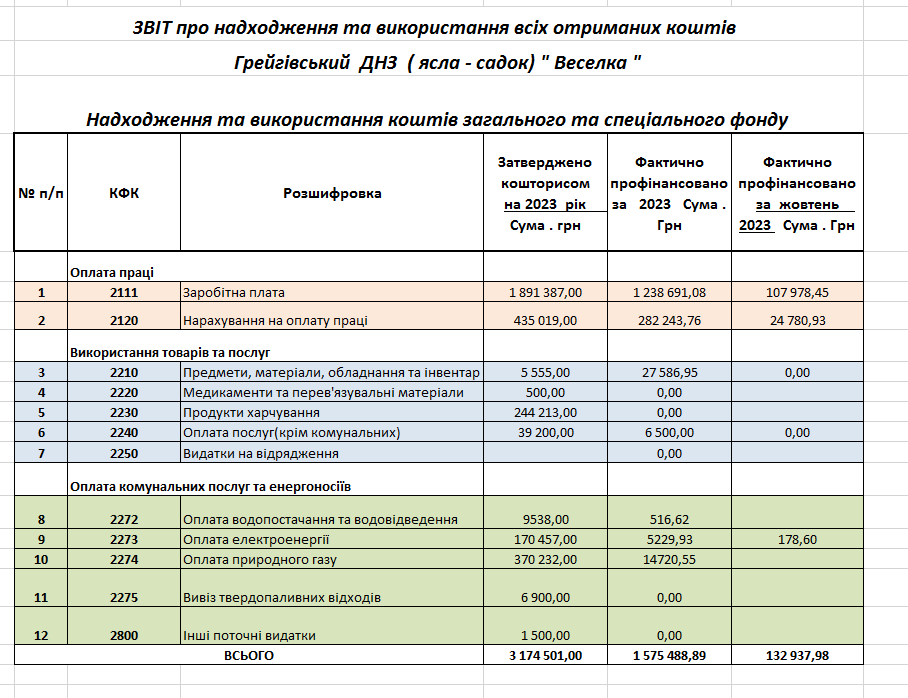This screenshot has height=698, width=908.
Task: Select value 39 200,00
Action: [545, 433]
